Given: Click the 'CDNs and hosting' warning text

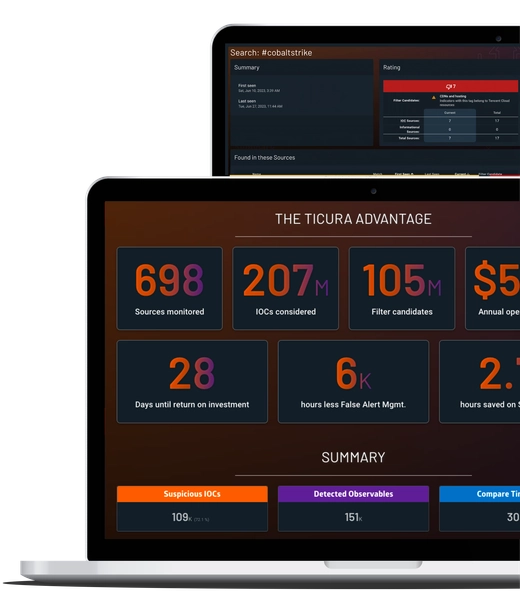Looking at the screenshot, I should click(x=453, y=96).
